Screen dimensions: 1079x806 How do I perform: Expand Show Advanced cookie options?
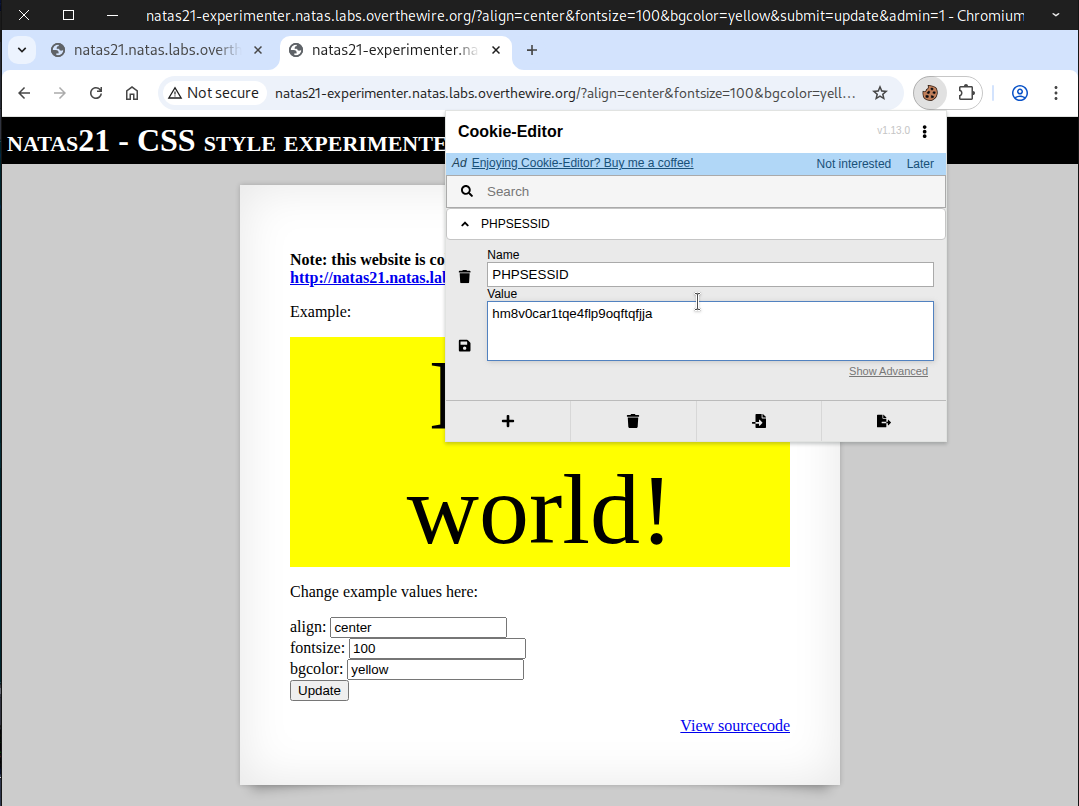(888, 372)
